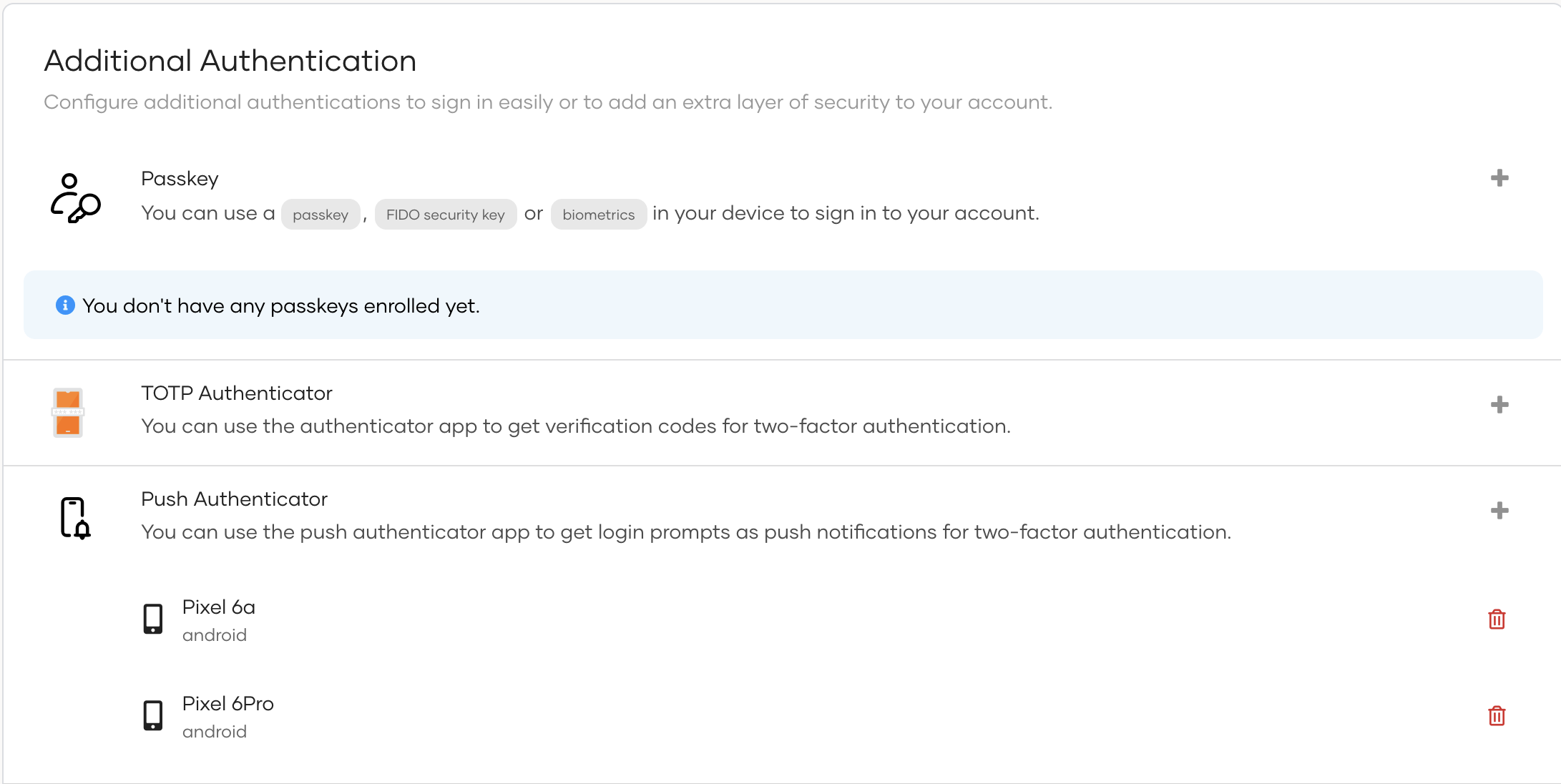This screenshot has height=784, width=1561.
Task: Select the 'Pixel 6a' device name
Action: (x=219, y=607)
